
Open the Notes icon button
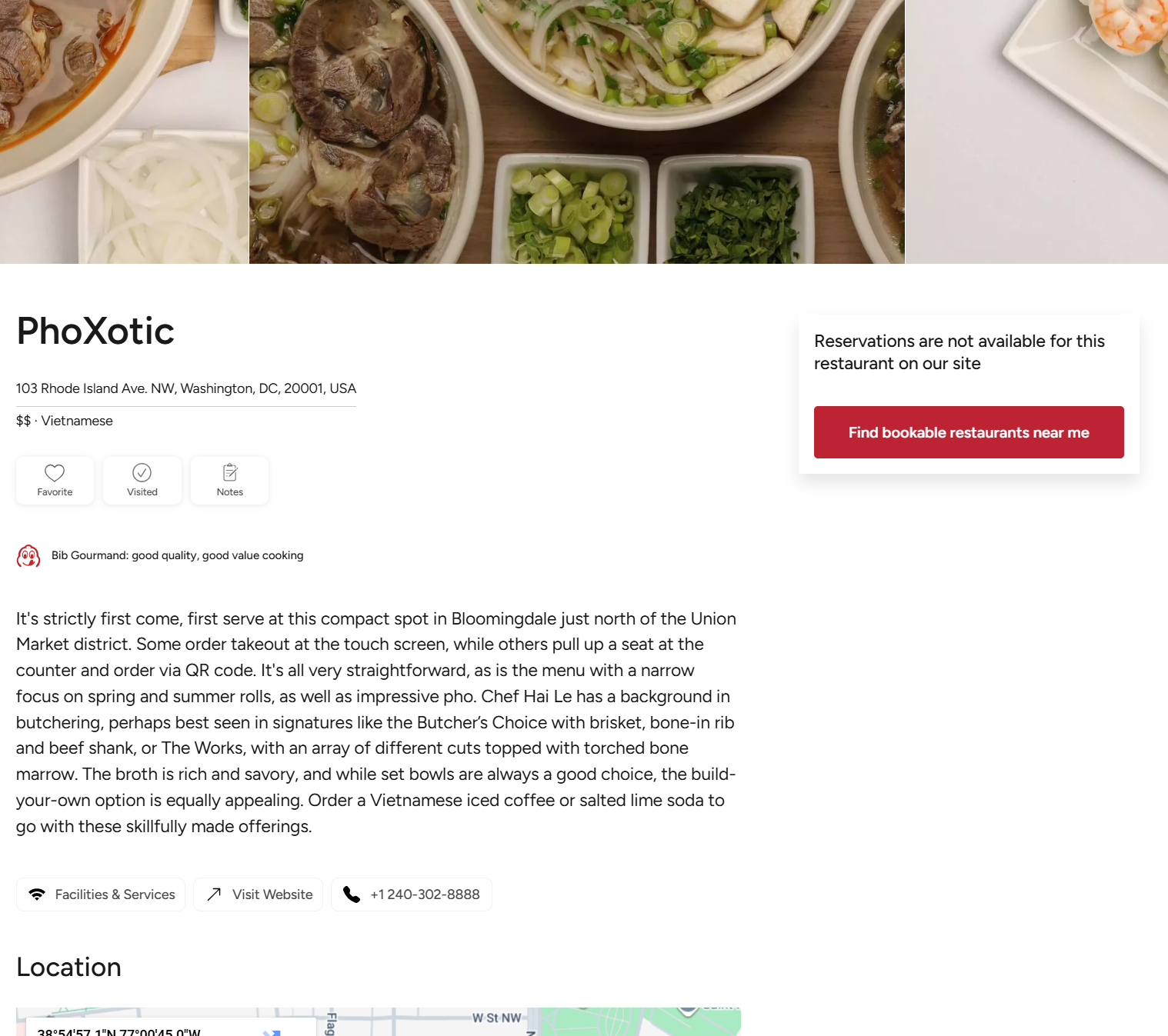[x=230, y=473]
